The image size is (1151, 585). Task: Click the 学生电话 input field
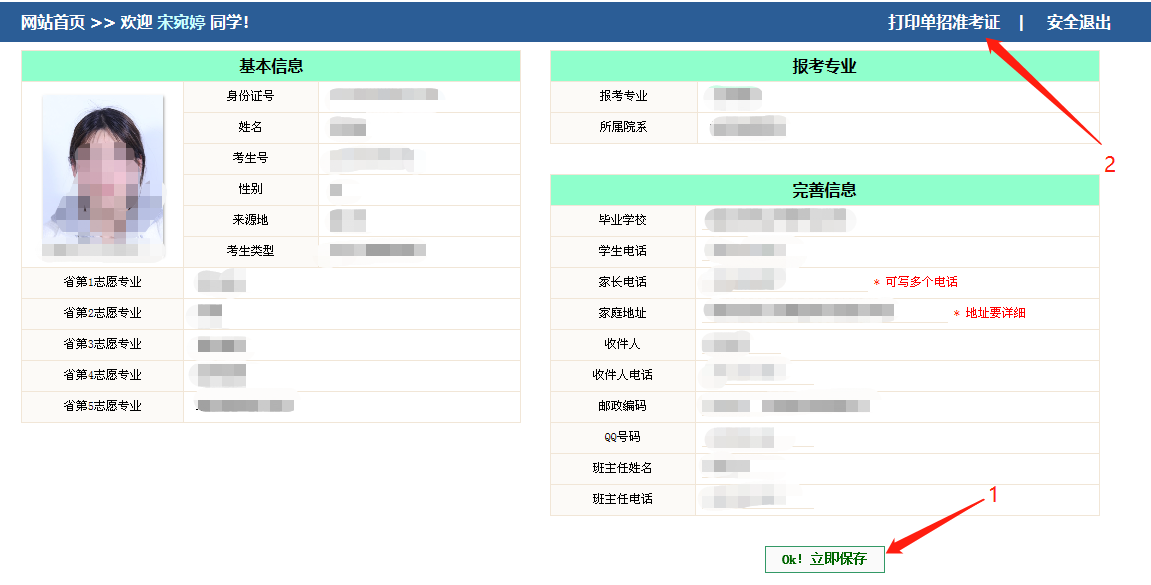point(760,251)
